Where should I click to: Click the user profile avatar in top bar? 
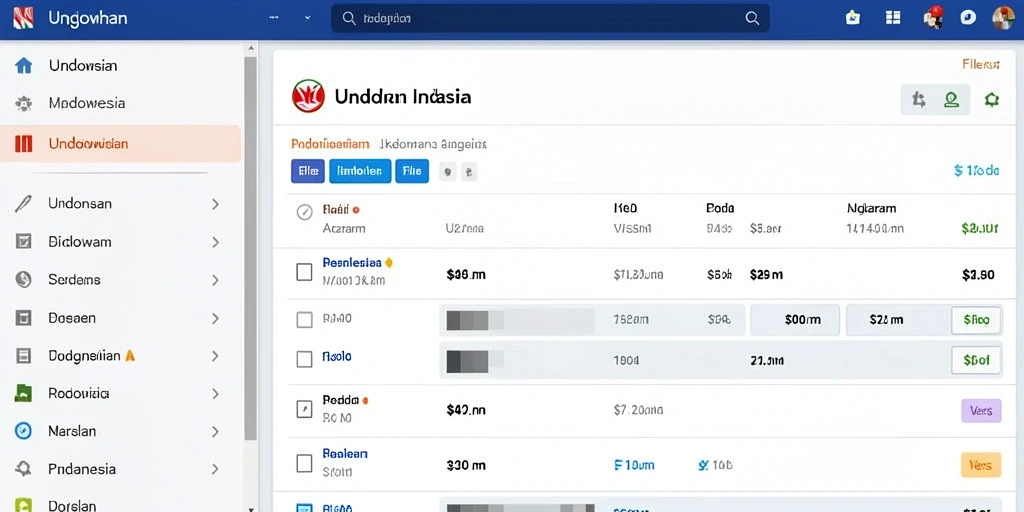tap(1003, 18)
